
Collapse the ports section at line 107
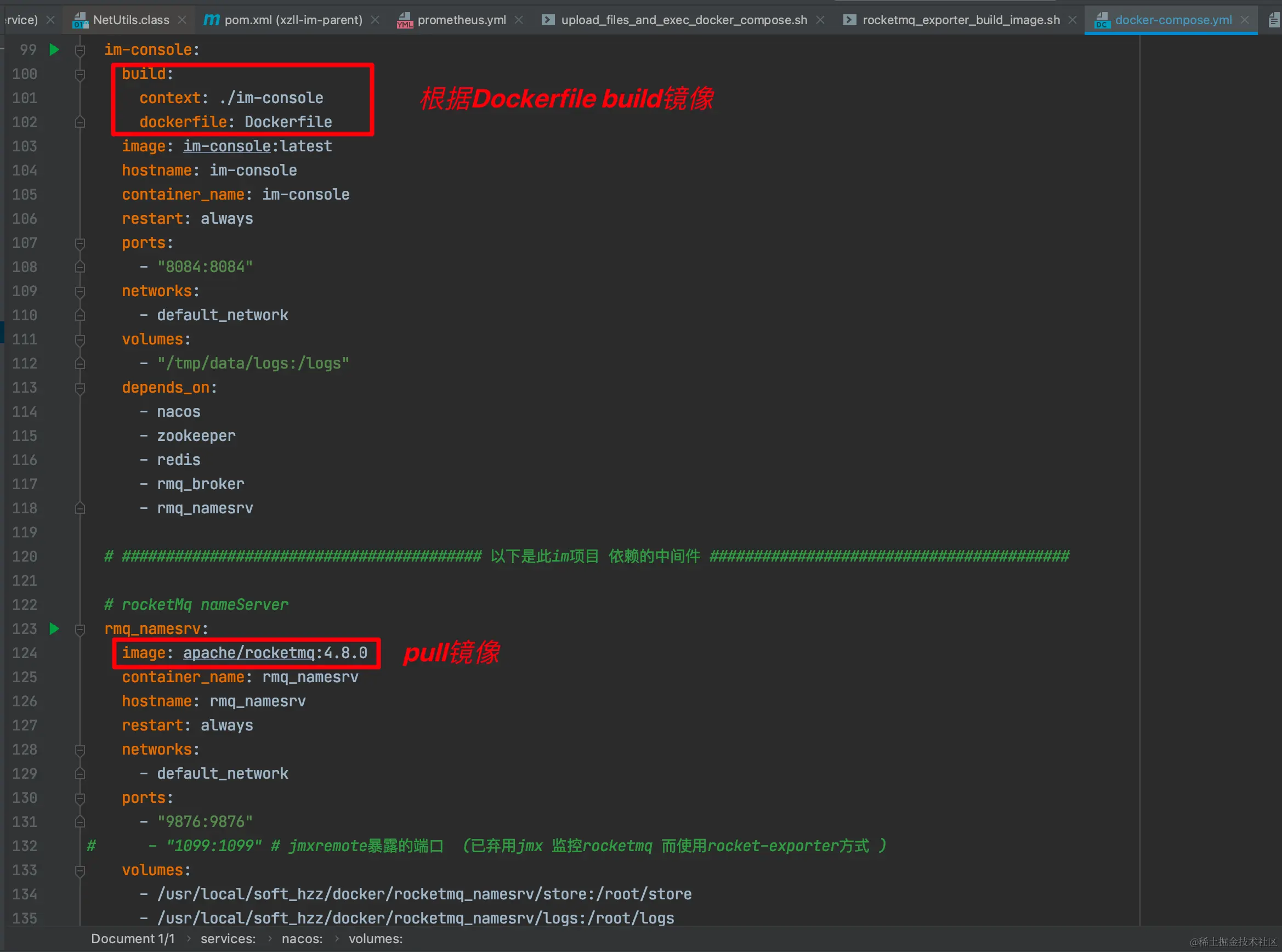point(80,243)
